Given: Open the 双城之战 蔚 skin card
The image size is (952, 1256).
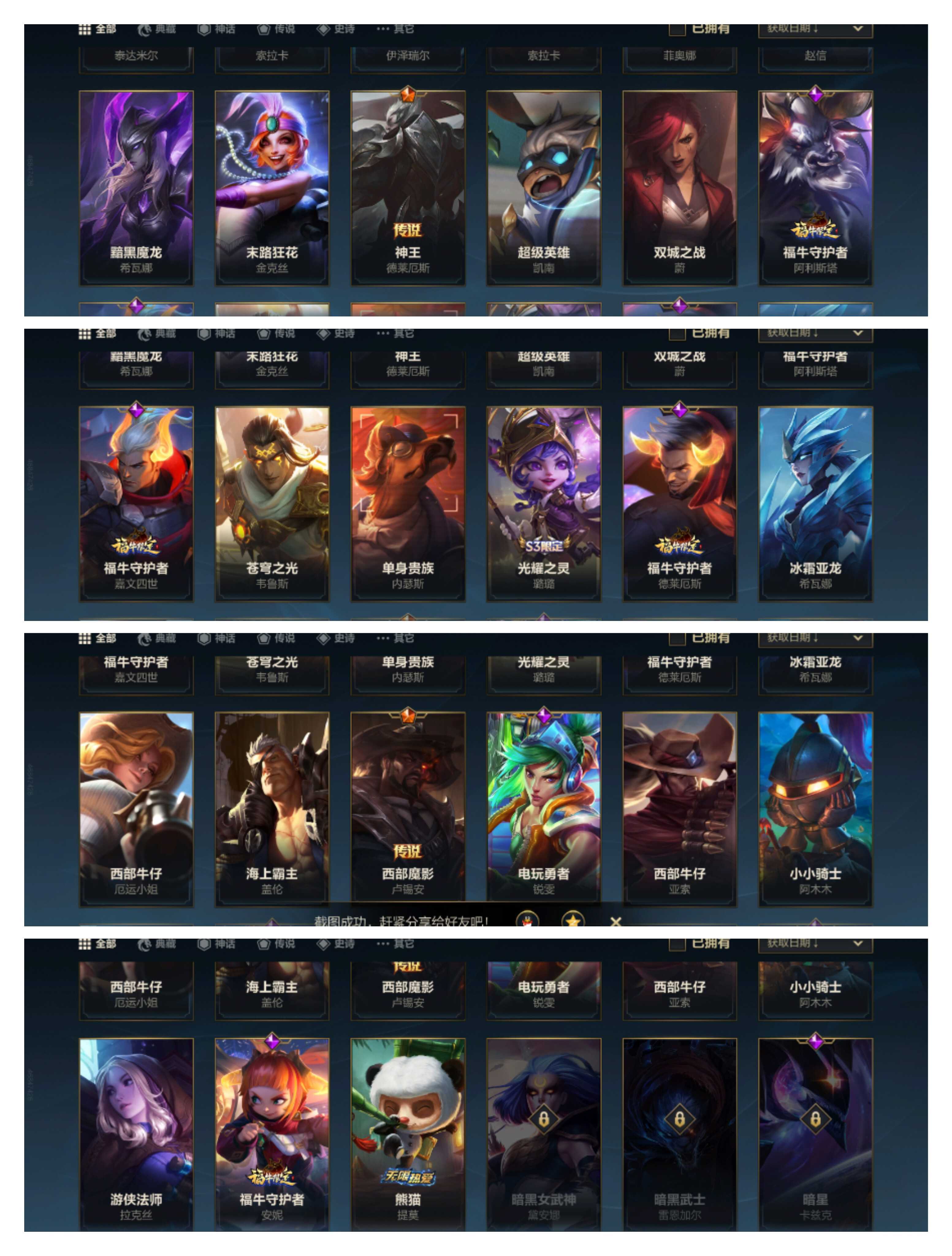Looking at the screenshot, I should pyautogui.click(x=679, y=188).
